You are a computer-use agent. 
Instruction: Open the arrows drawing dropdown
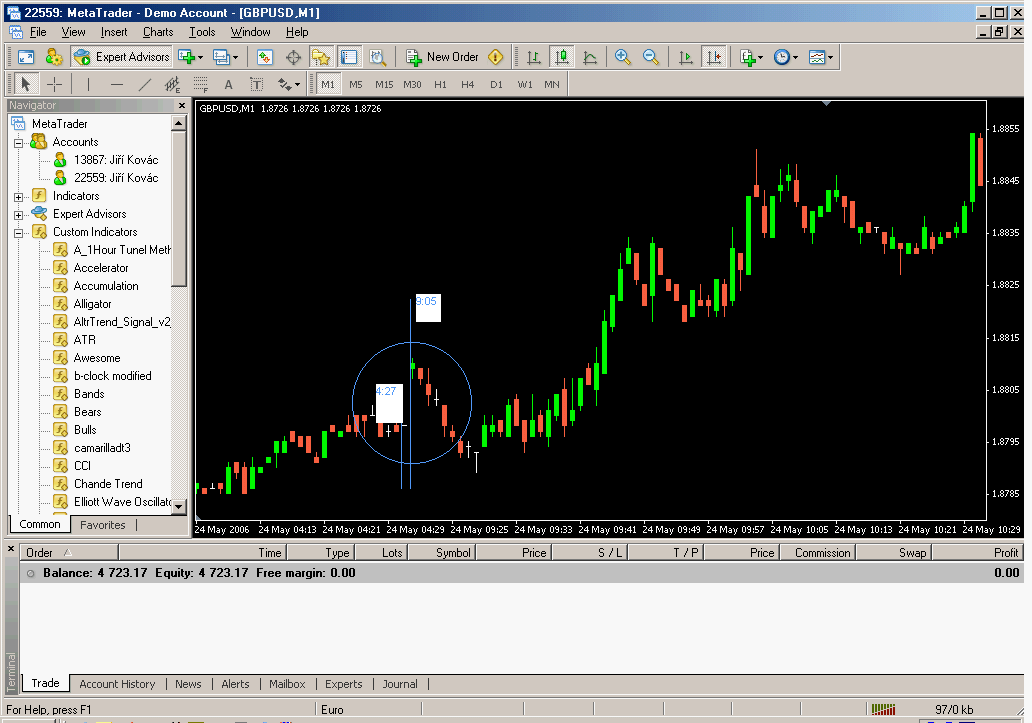(297, 84)
